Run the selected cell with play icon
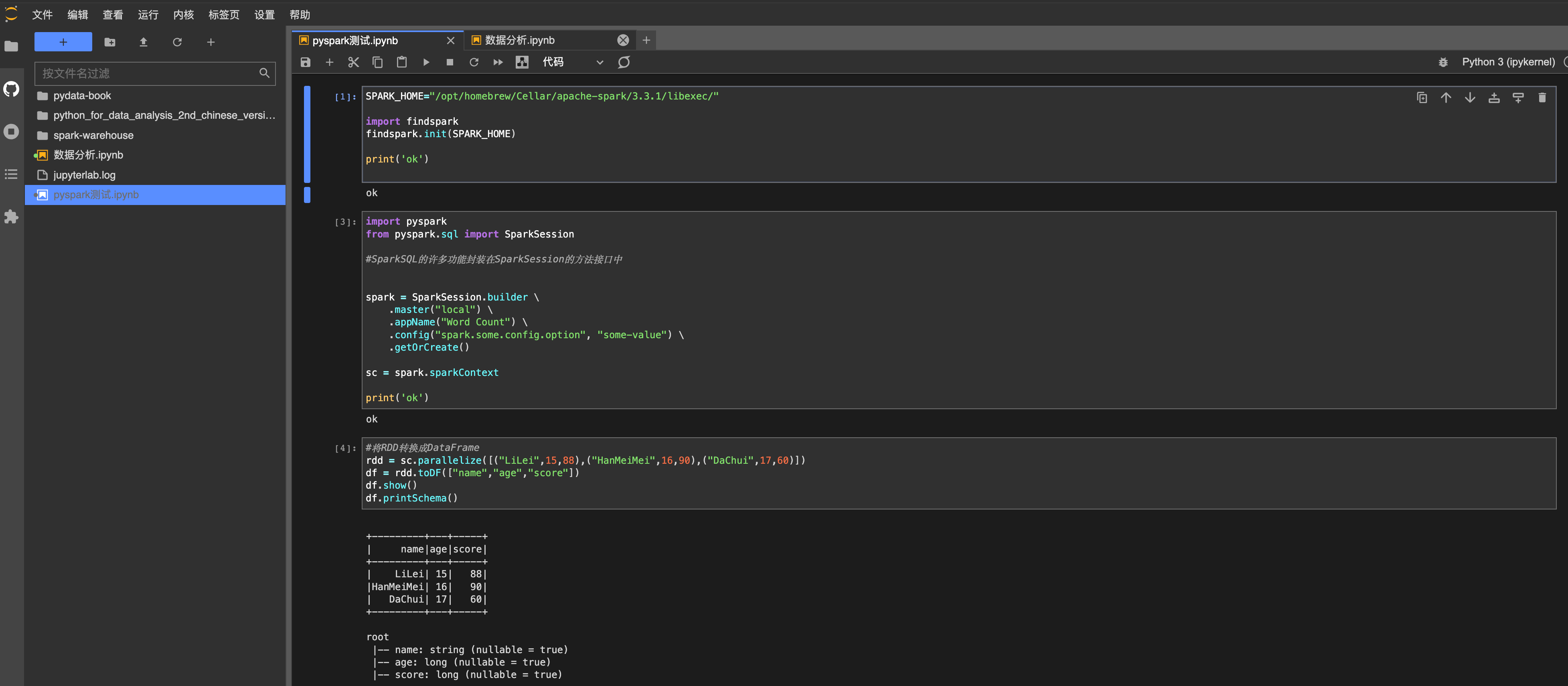The width and height of the screenshot is (1568, 686). (426, 62)
